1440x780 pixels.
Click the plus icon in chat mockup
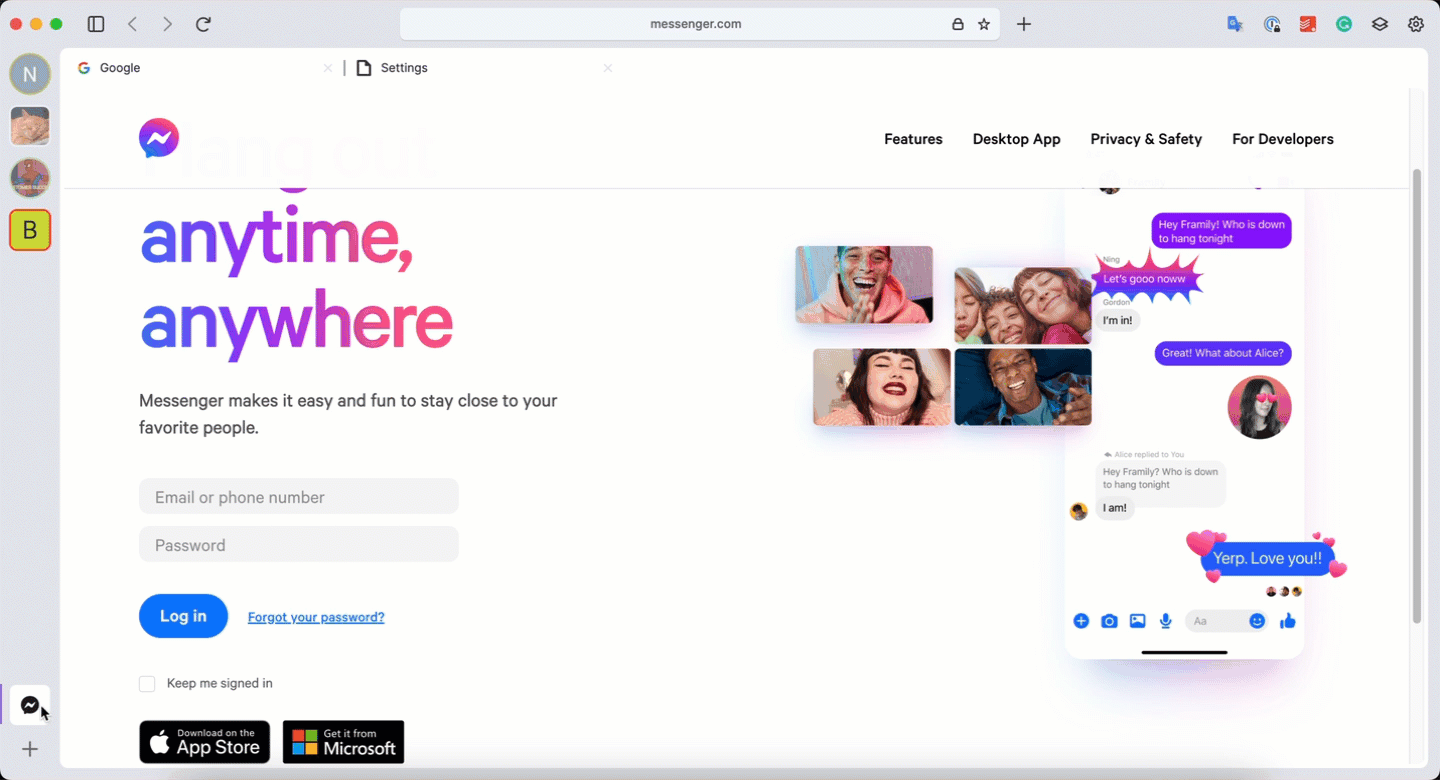[x=1081, y=621]
